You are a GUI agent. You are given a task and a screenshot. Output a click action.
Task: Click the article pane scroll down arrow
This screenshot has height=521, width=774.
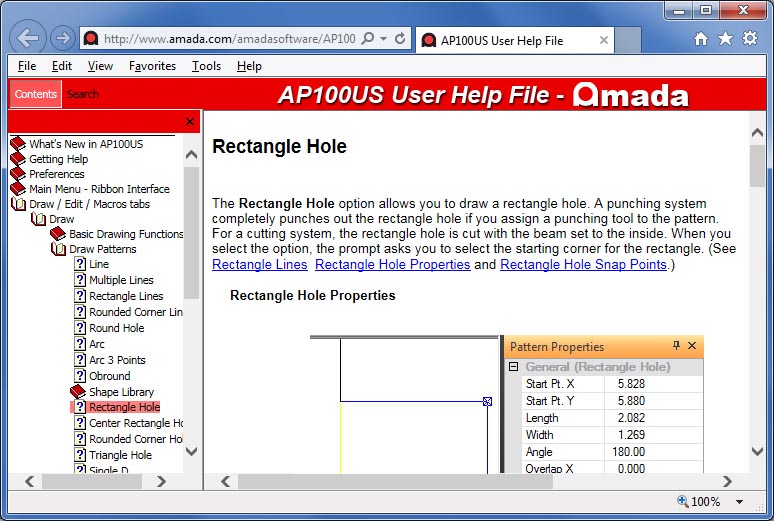757,451
